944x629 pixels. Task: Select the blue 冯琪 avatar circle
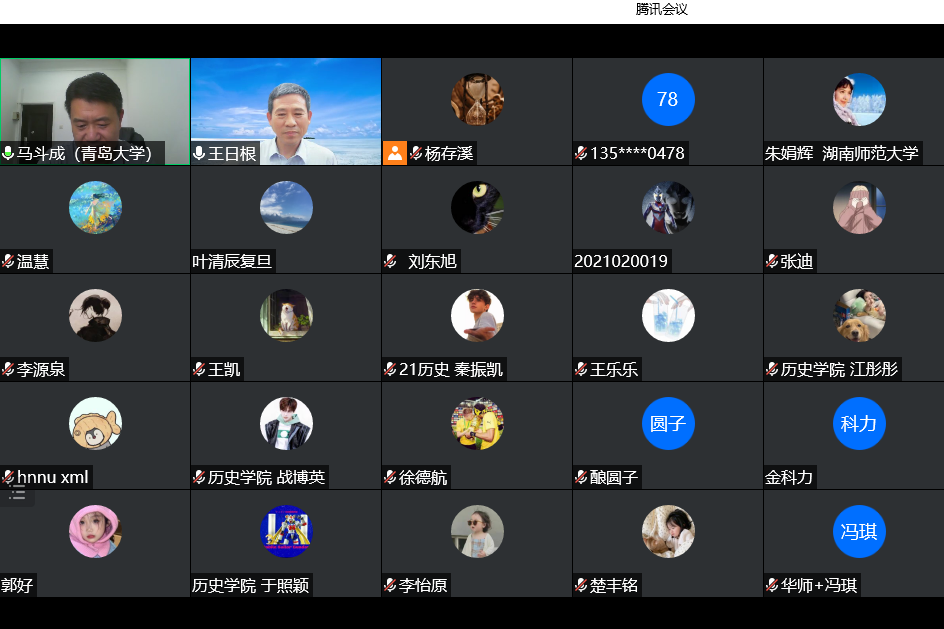point(859,531)
